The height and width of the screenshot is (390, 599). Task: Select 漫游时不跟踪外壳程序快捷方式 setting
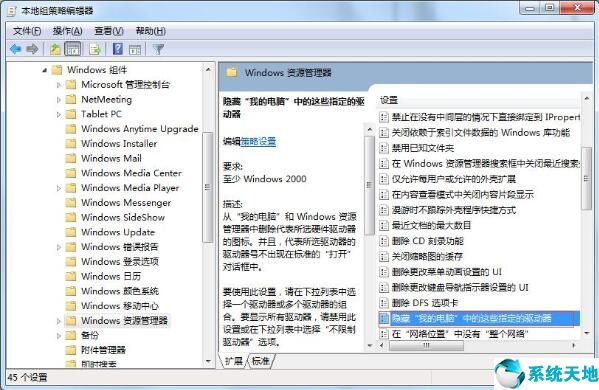453,210
